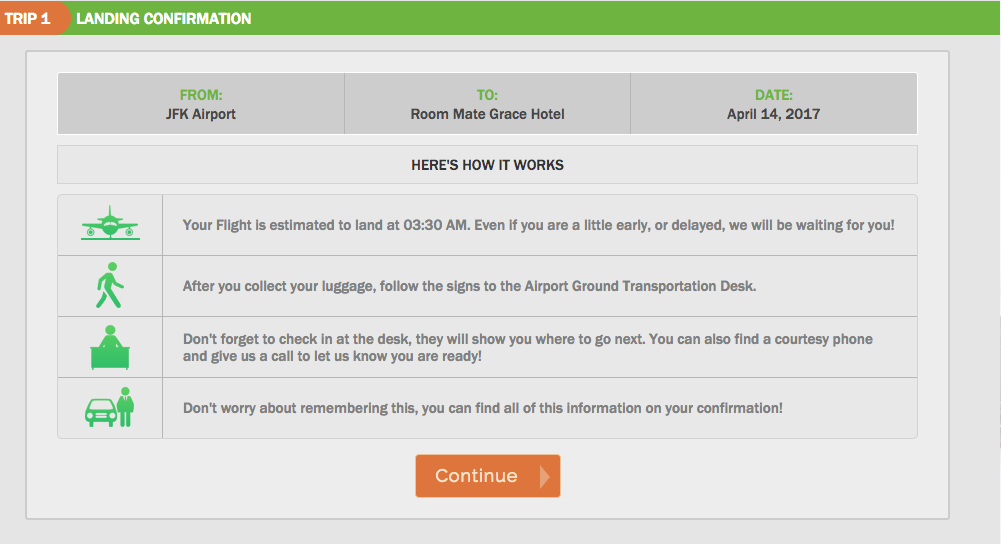This screenshot has height=544, width=1001.
Task: Select the JFK Airport text
Action: (201, 114)
